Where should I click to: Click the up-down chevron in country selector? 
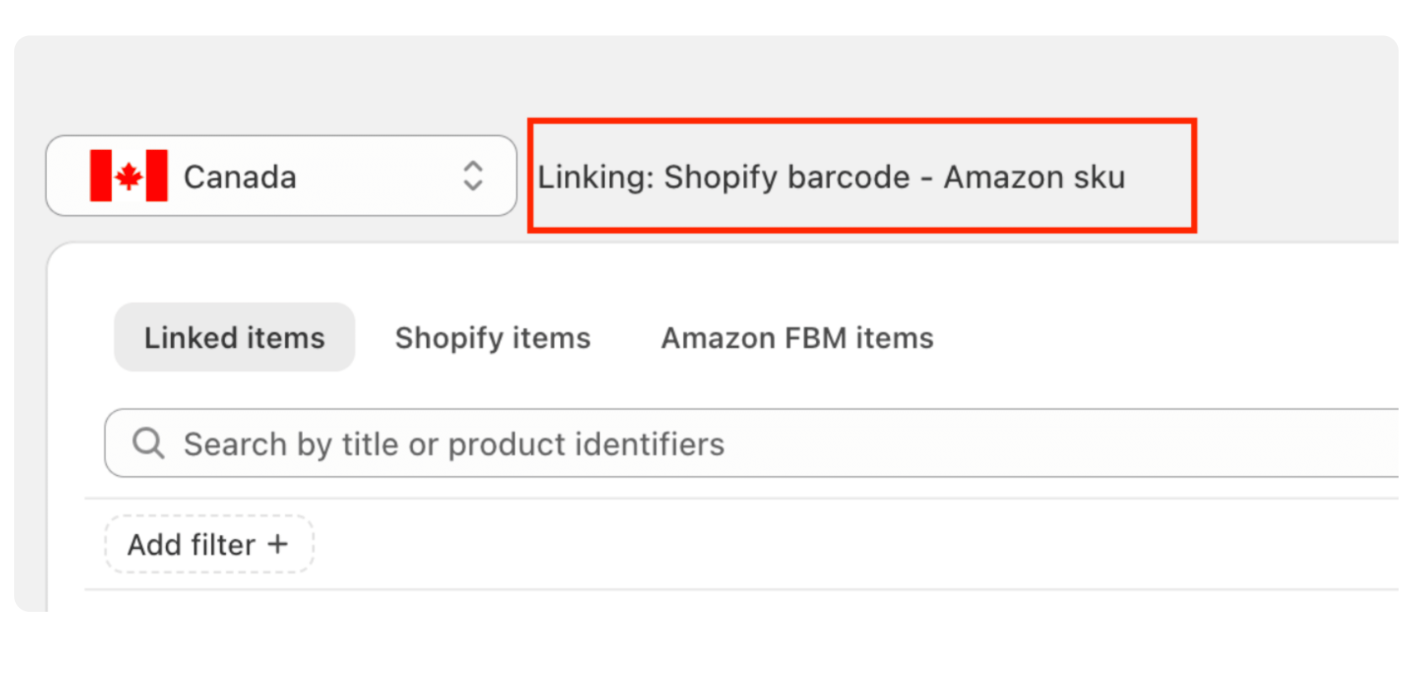[x=472, y=176]
